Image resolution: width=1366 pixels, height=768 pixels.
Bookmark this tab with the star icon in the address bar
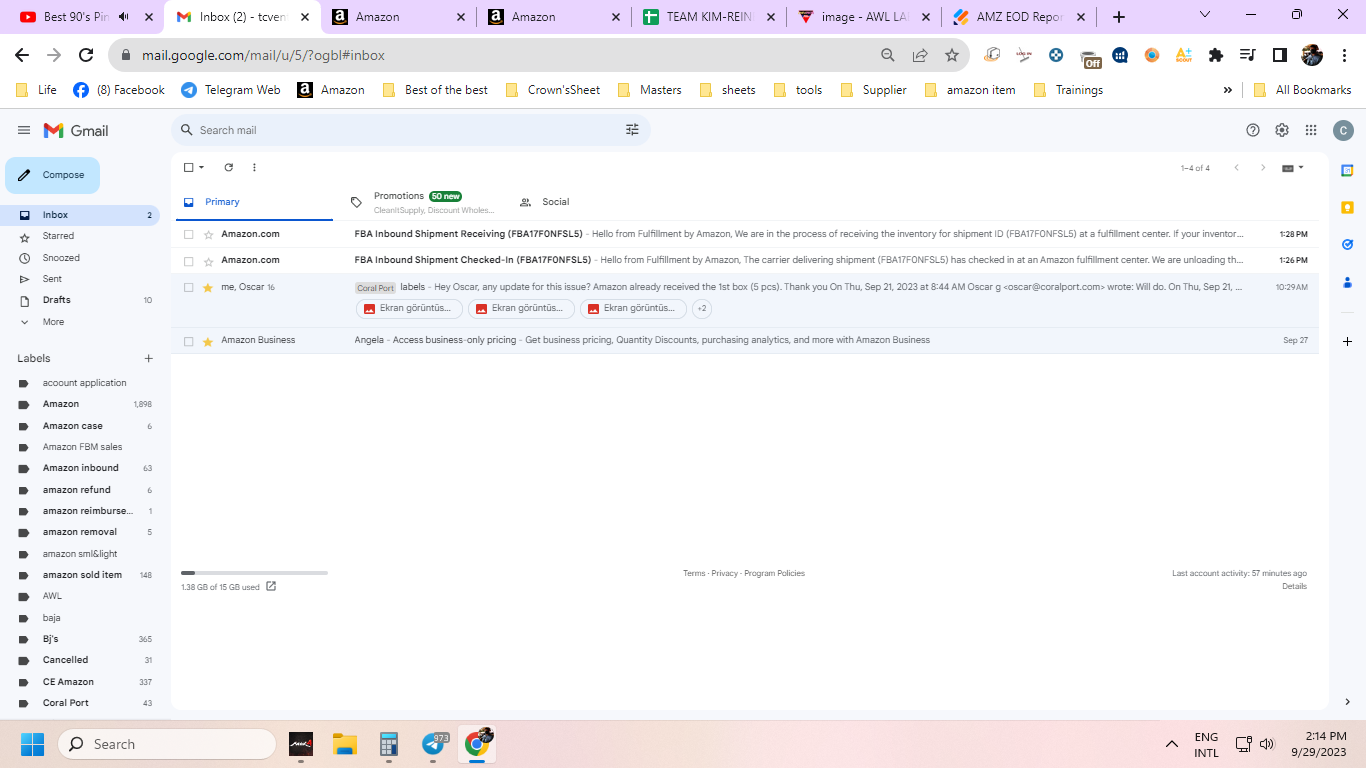pos(952,55)
